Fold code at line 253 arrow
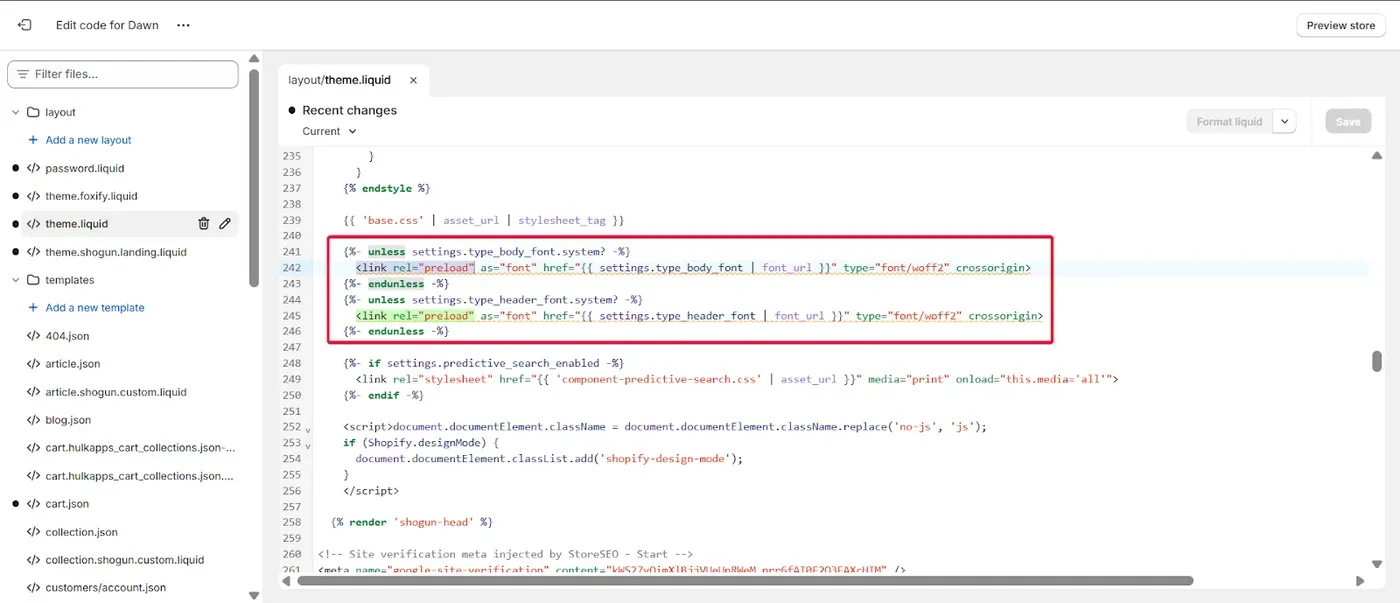Viewport: 1400px width, 603px height. coord(307,444)
